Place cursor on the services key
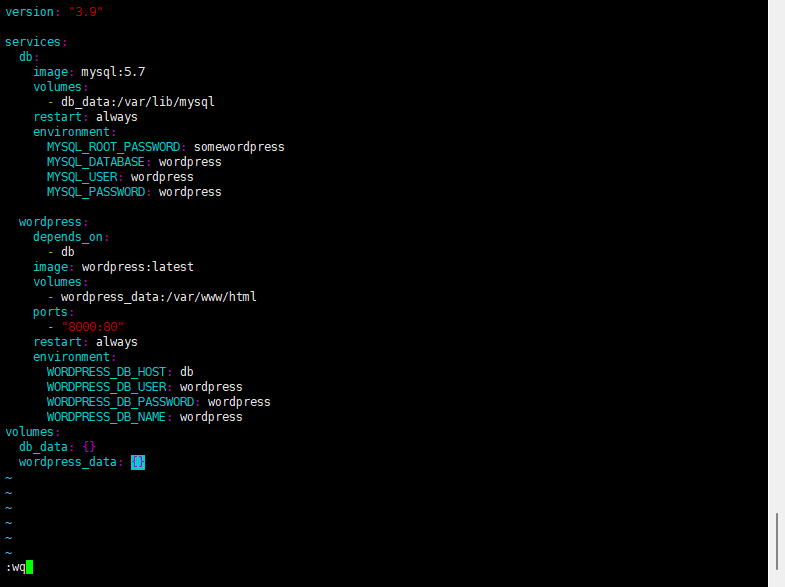785x587 pixels. 33,42
